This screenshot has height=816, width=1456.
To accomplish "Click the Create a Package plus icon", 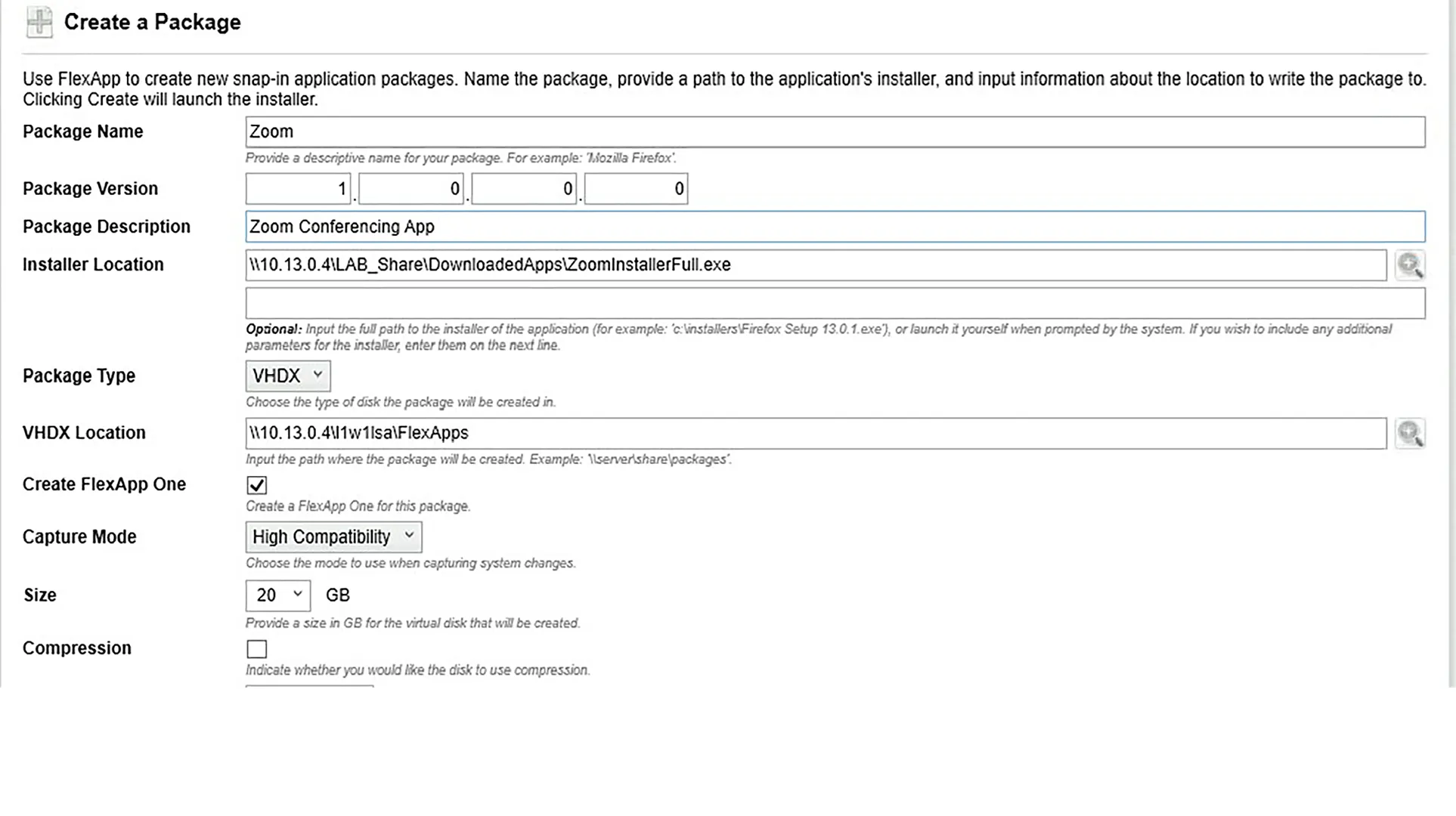I will pyautogui.click(x=39, y=22).
